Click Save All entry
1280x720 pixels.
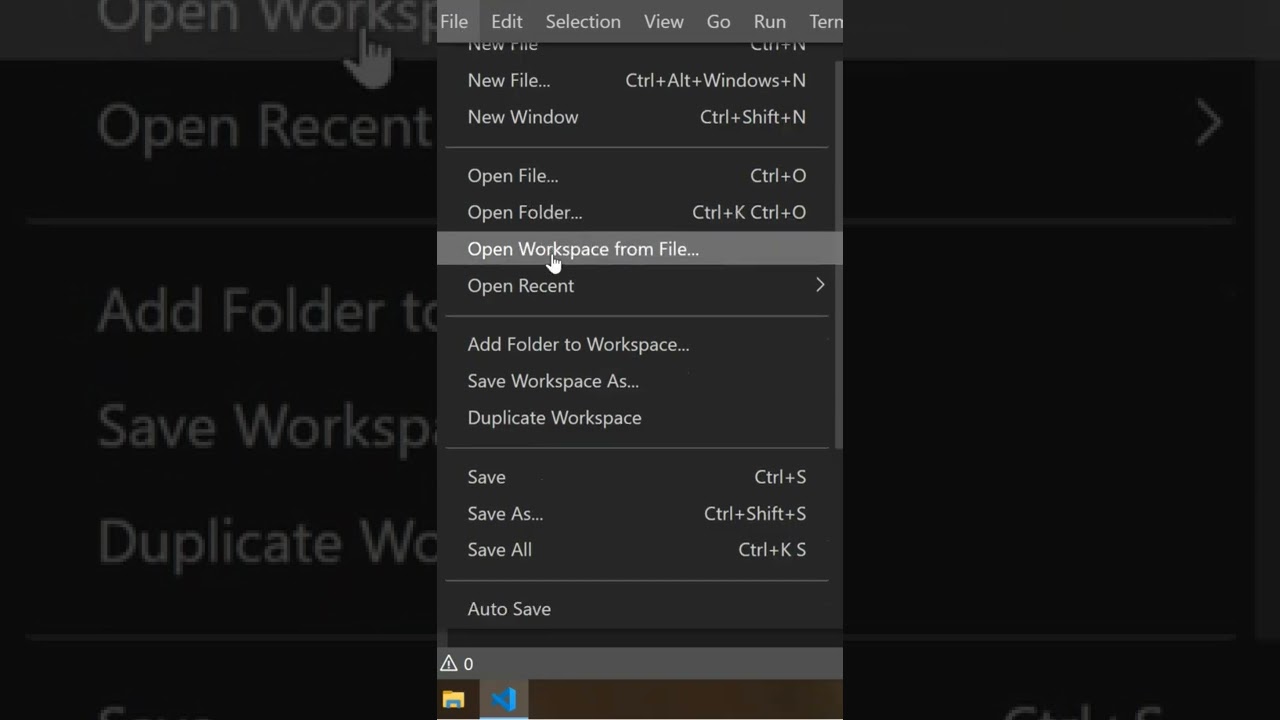pyautogui.click(x=638, y=550)
